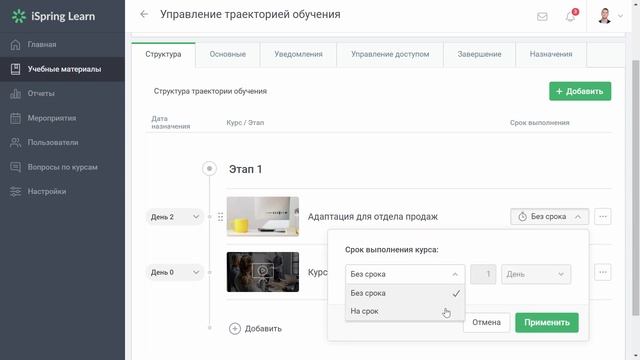The width and height of the screenshot is (640, 360).
Task: Click the Адаптация для отдела продаж title
Action: point(373,217)
